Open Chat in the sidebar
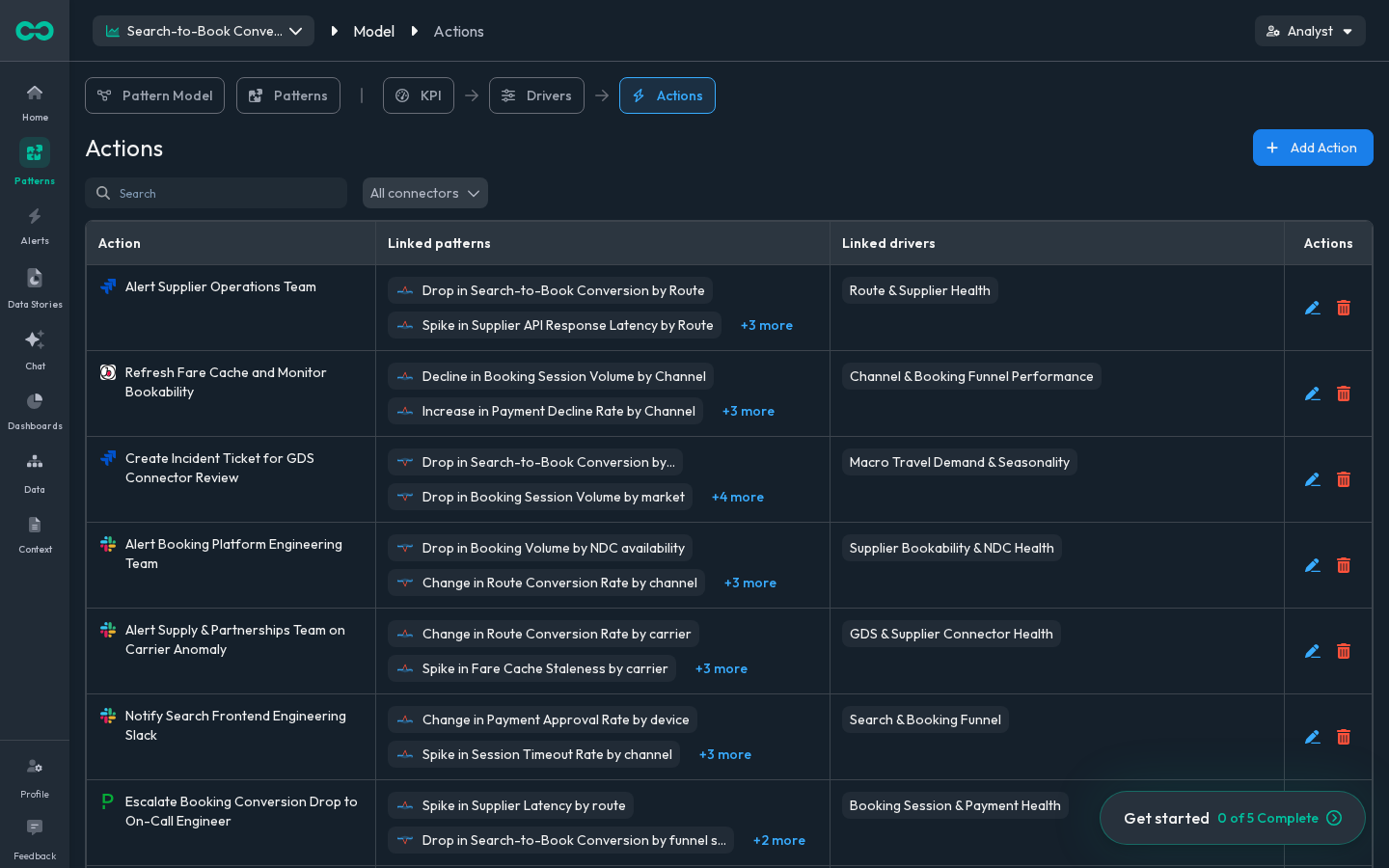 [35, 349]
